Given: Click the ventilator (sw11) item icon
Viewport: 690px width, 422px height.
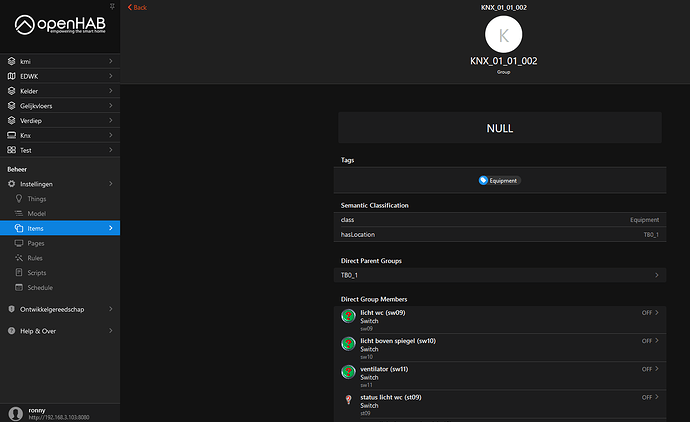Looking at the screenshot, I should [348, 372].
